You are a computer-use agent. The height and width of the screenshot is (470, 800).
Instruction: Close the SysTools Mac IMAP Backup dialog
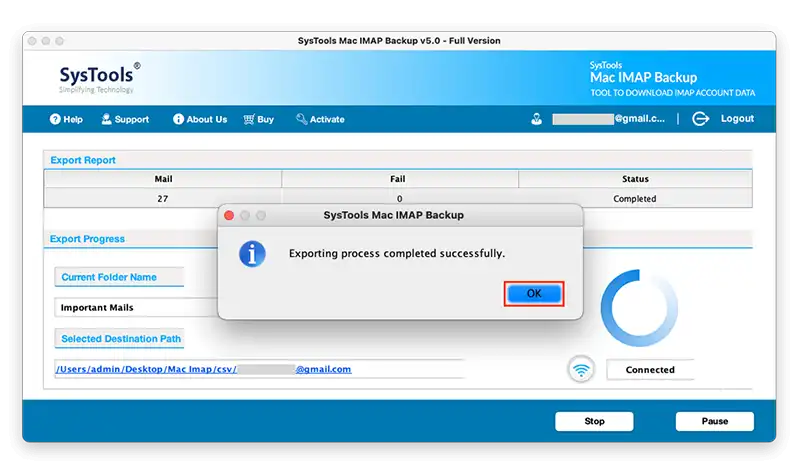pos(229,215)
